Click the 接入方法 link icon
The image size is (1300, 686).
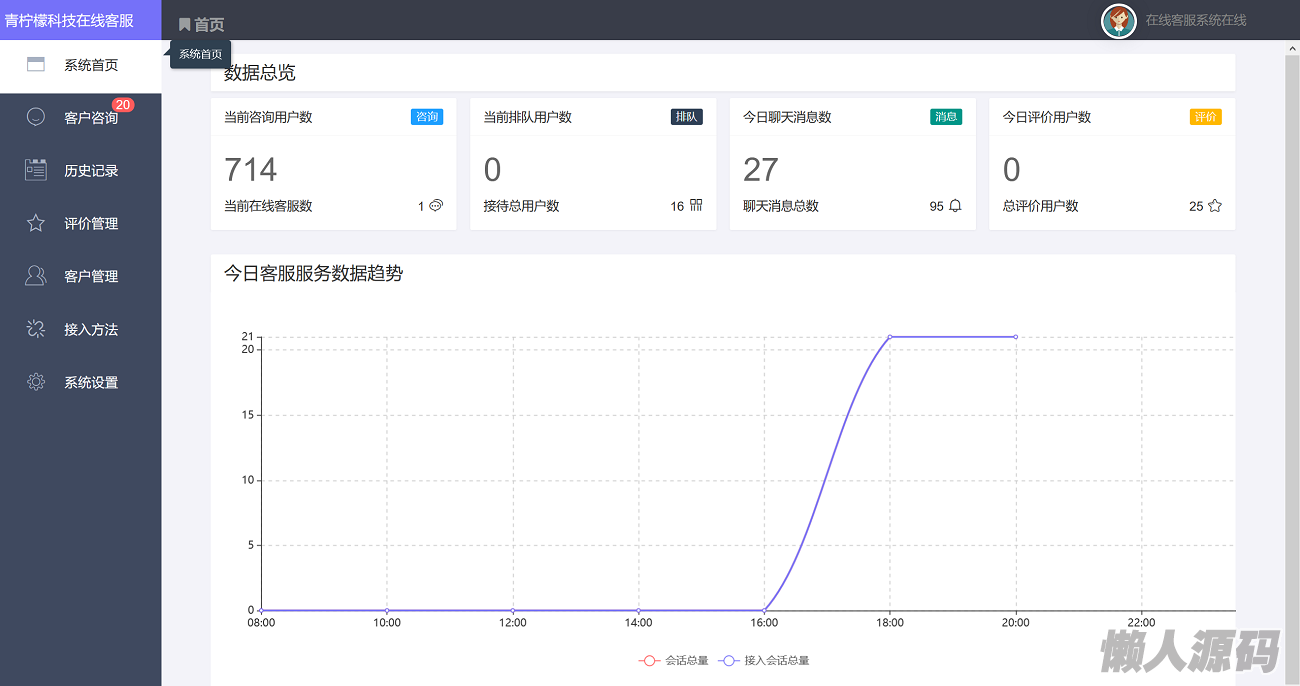(x=36, y=329)
